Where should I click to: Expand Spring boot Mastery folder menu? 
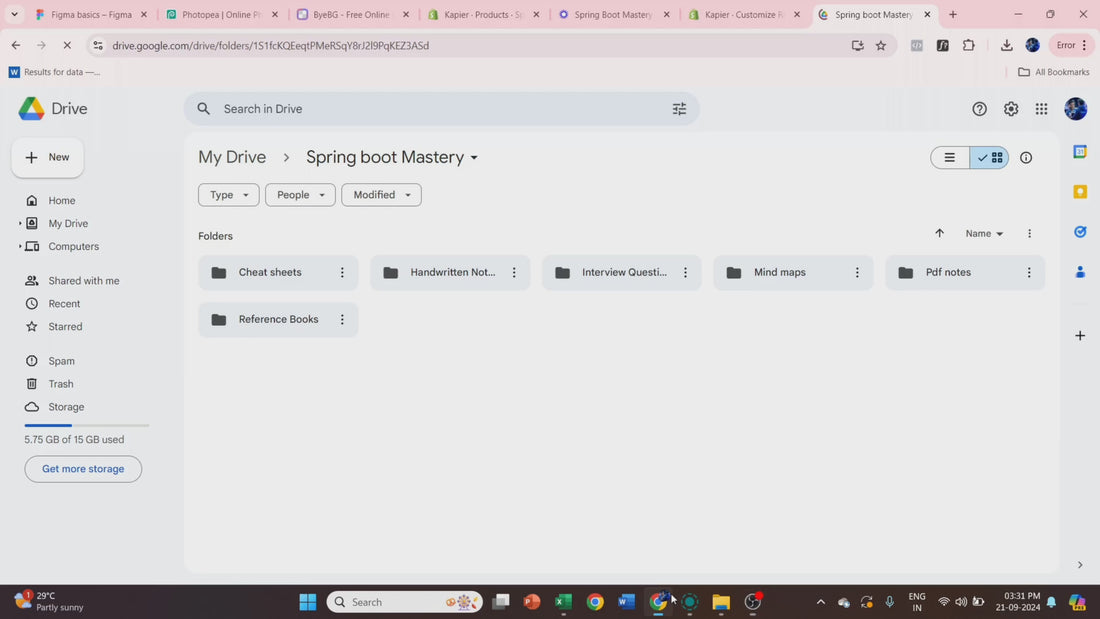coord(474,158)
